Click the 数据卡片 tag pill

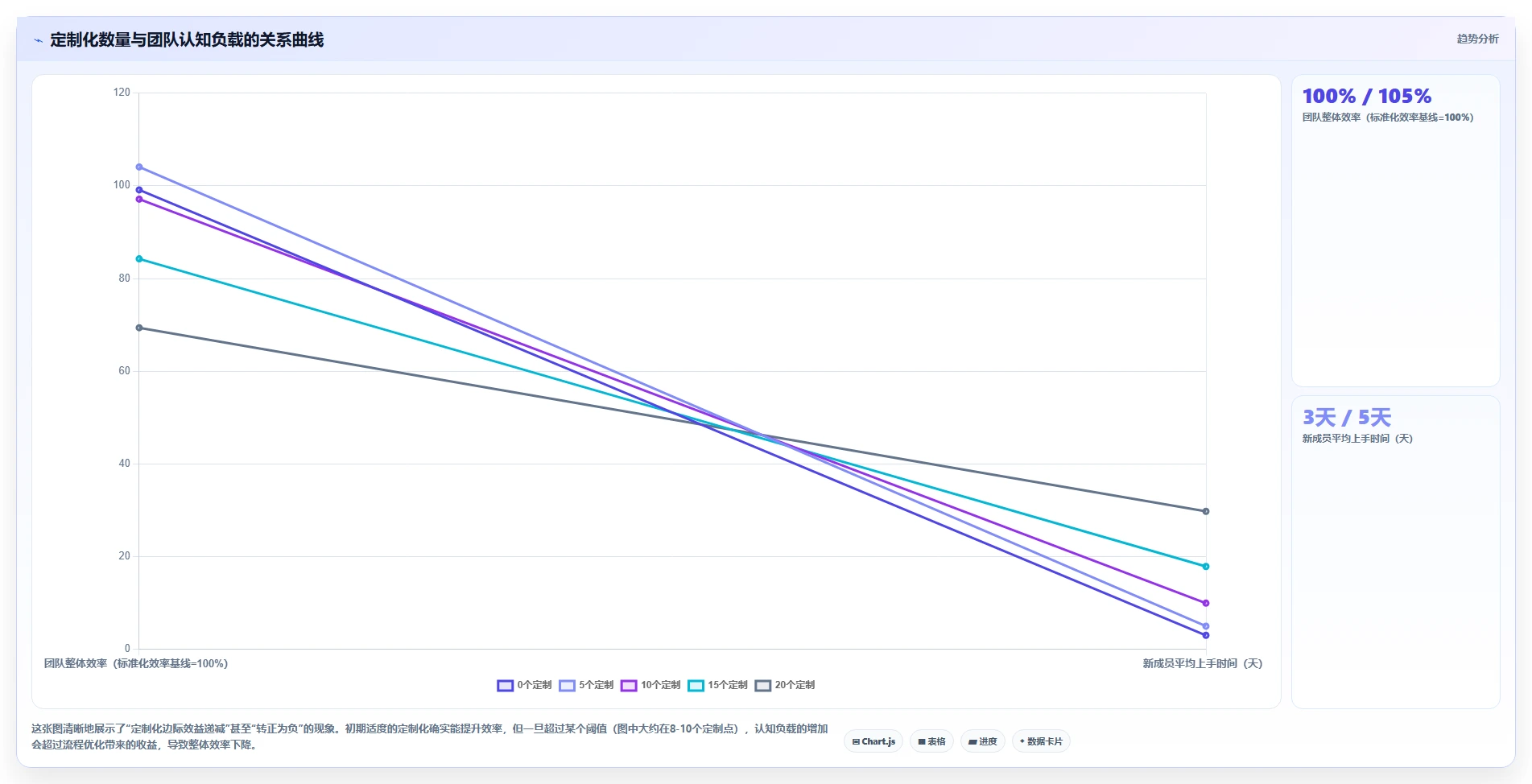tap(1041, 741)
